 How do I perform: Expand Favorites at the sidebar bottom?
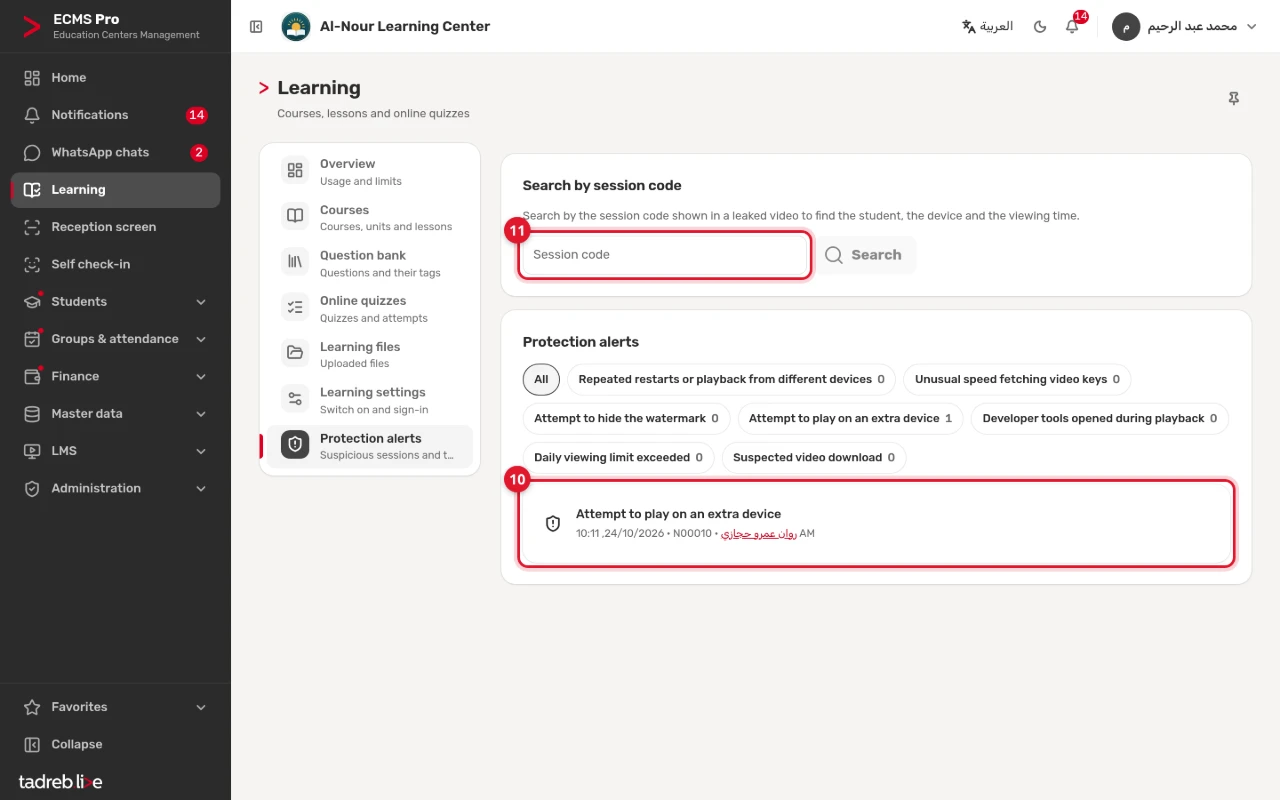click(116, 707)
